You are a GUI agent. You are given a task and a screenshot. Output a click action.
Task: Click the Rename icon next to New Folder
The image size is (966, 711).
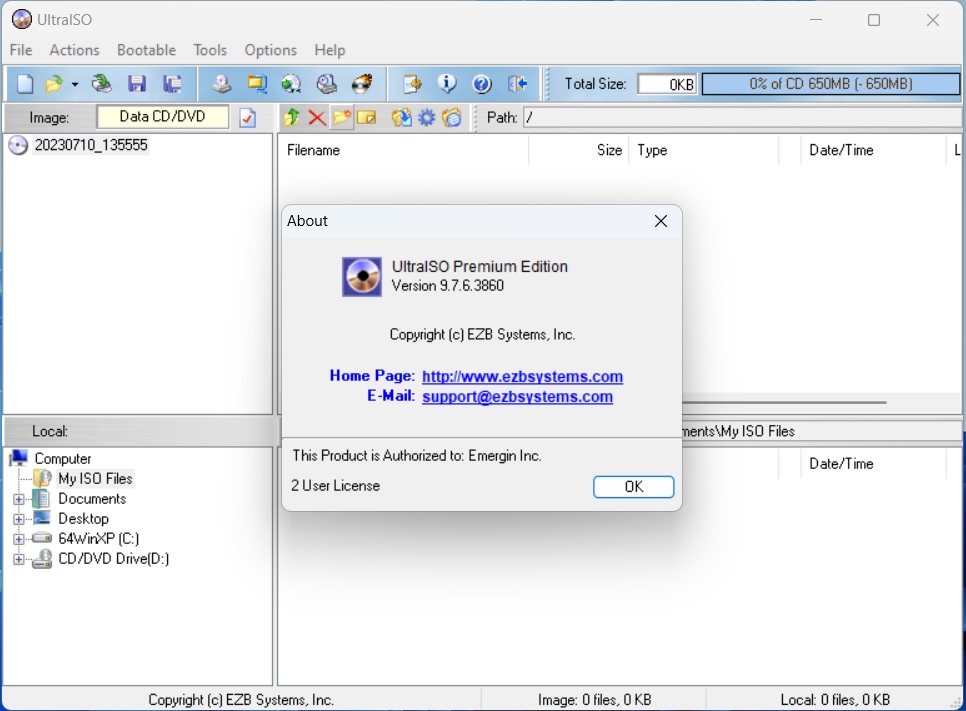(367, 117)
